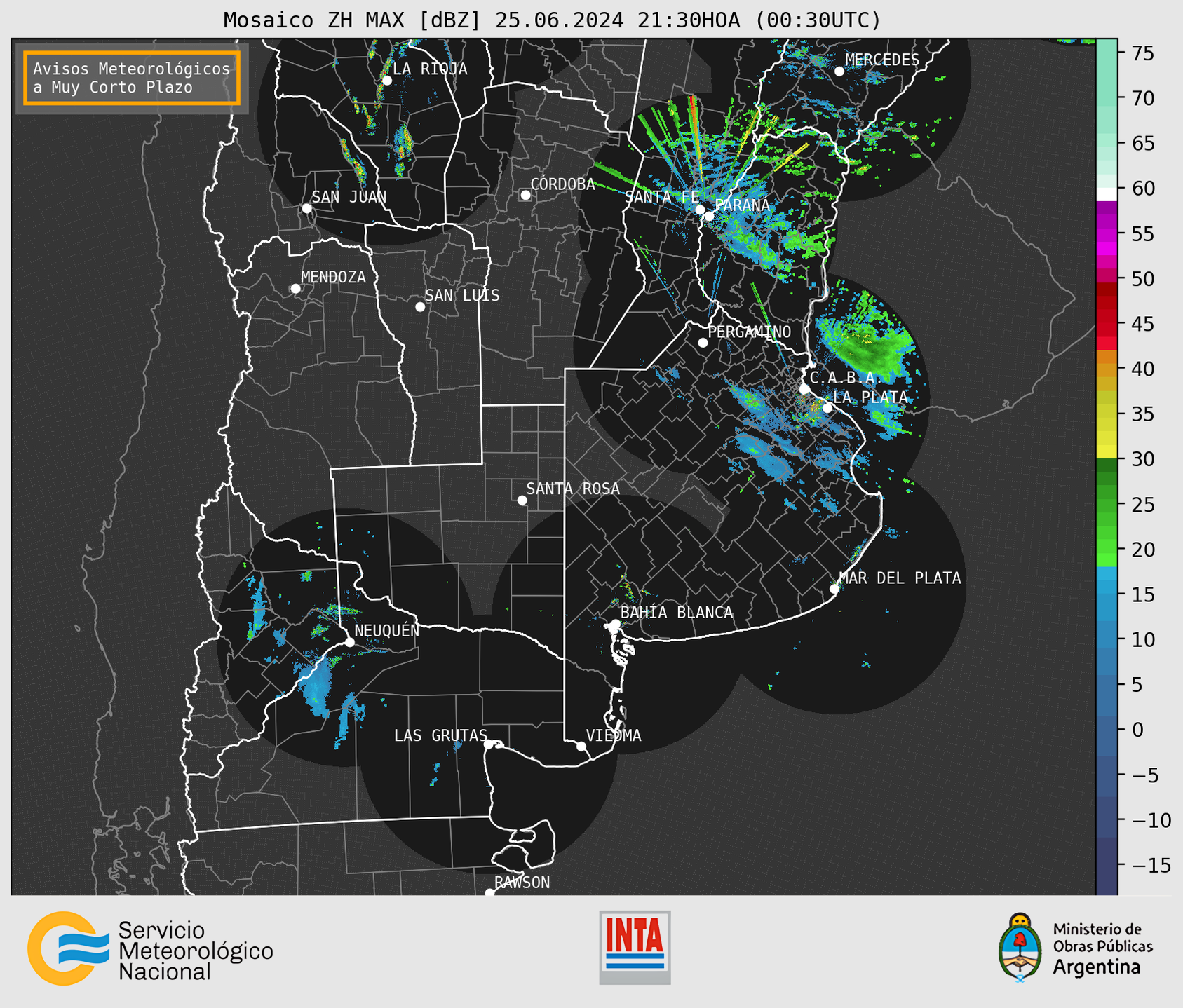Screen dimensions: 1183x1008
Task: Select the RAWSON city label
Action: 522,883
